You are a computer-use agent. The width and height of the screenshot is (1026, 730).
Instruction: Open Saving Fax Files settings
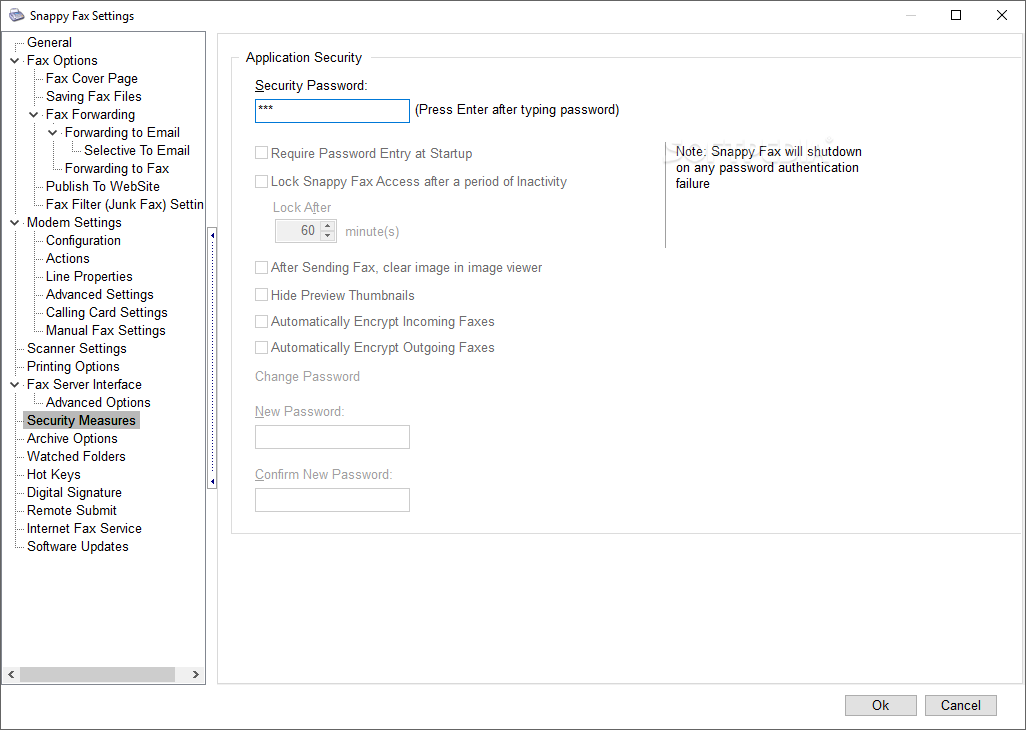tap(94, 96)
